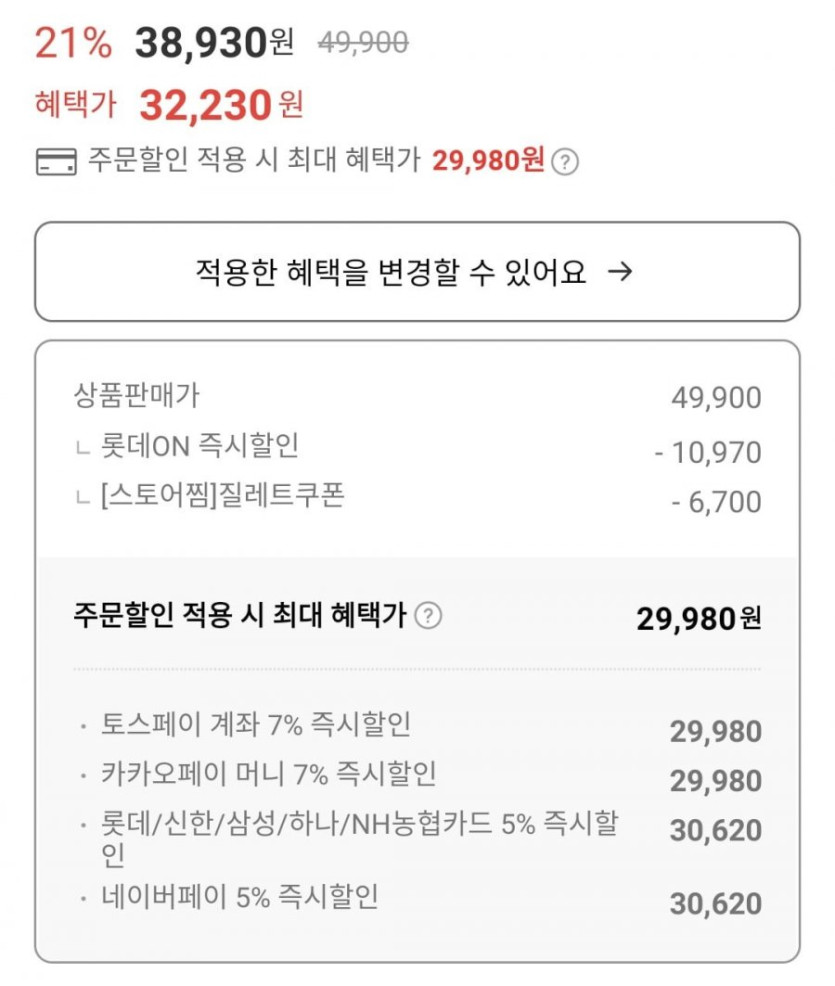Tap the 38,930원 sale price
835x986 pixels.
pos(215,43)
